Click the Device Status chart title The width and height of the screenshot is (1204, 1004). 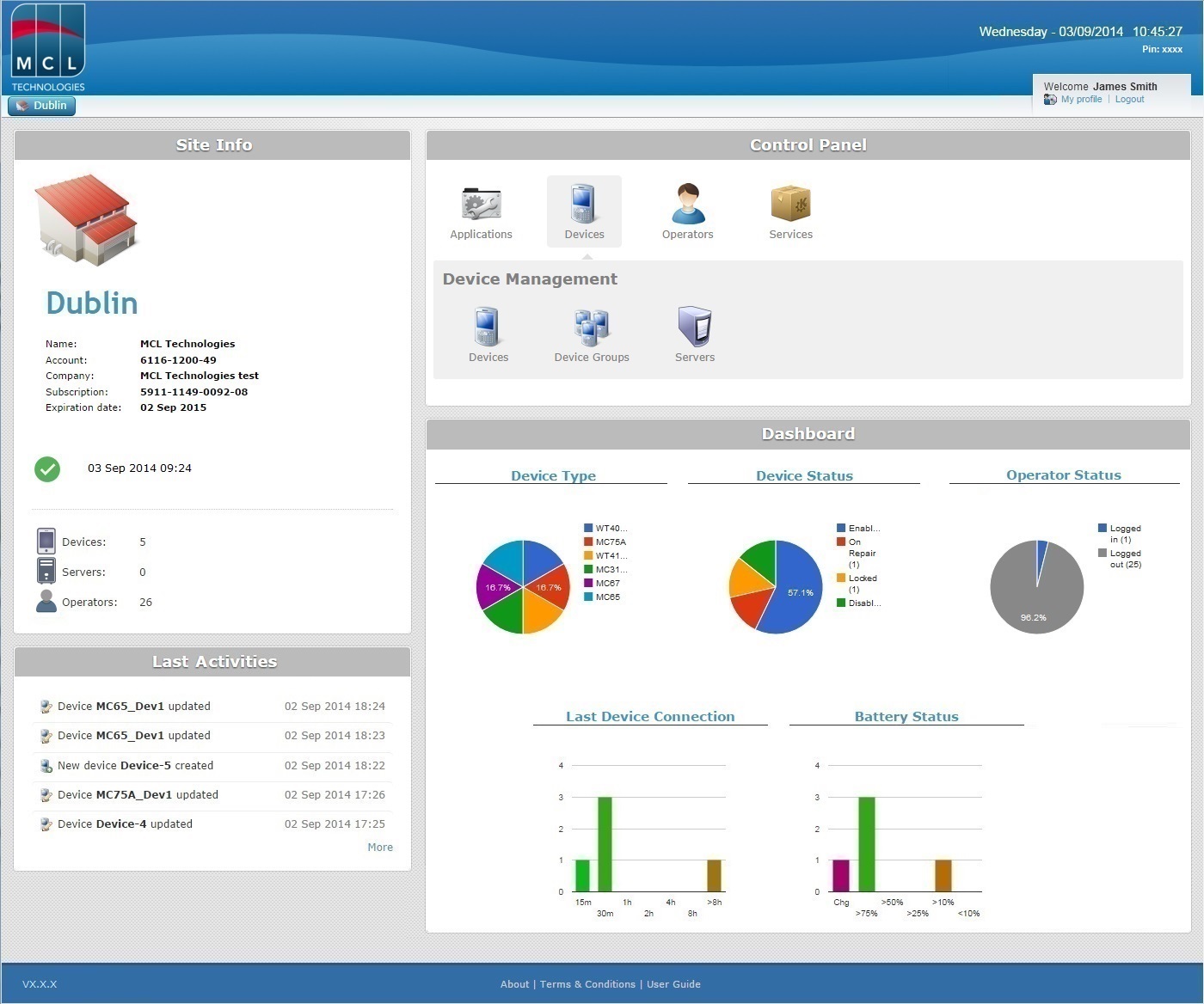[x=804, y=475]
